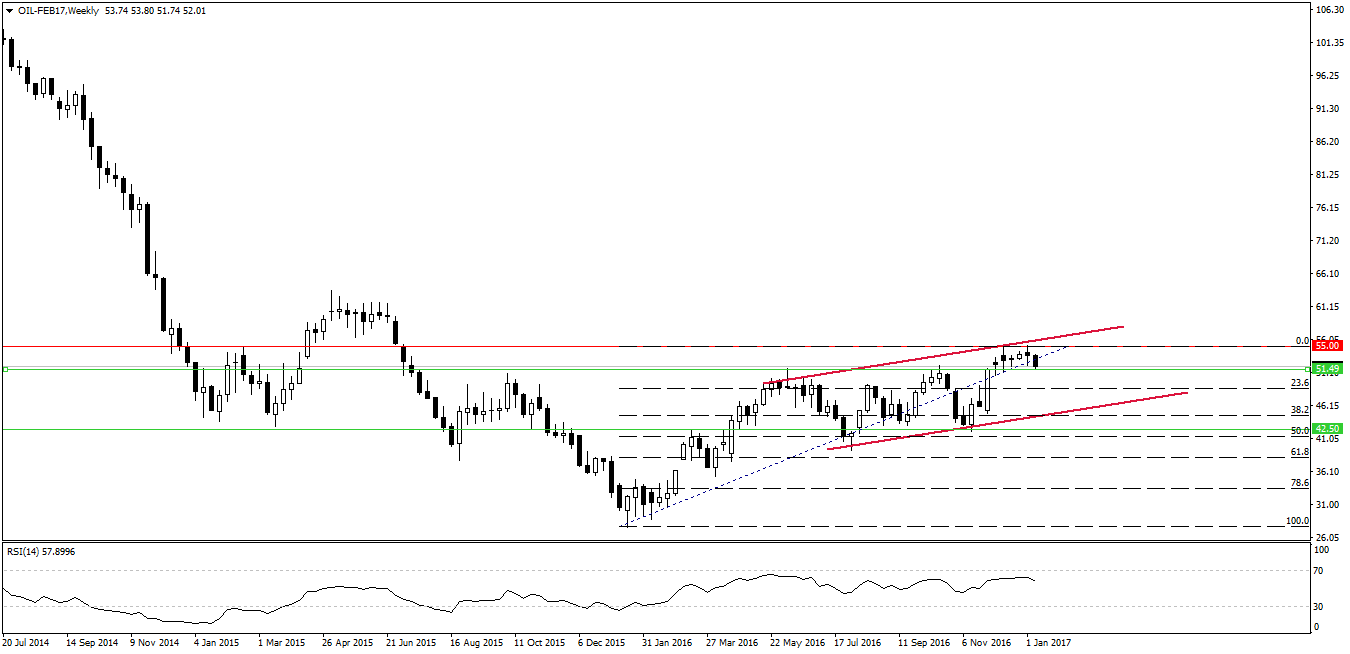Select the 61.8 Fibonacci retracement label
Viewport: 1350px width, 654px height.
(1300, 453)
